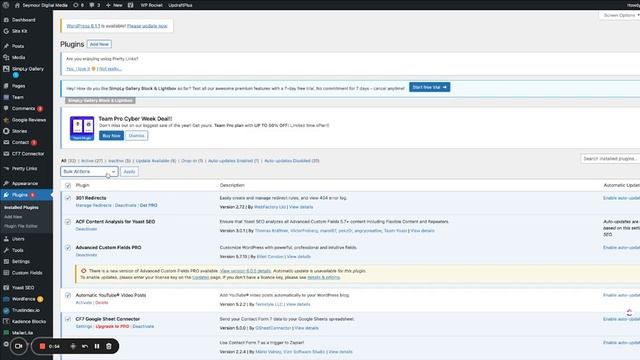Delete the recording with trash icon
Image resolution: width=640 pixels, height=360 pixels.
point(109,346)
